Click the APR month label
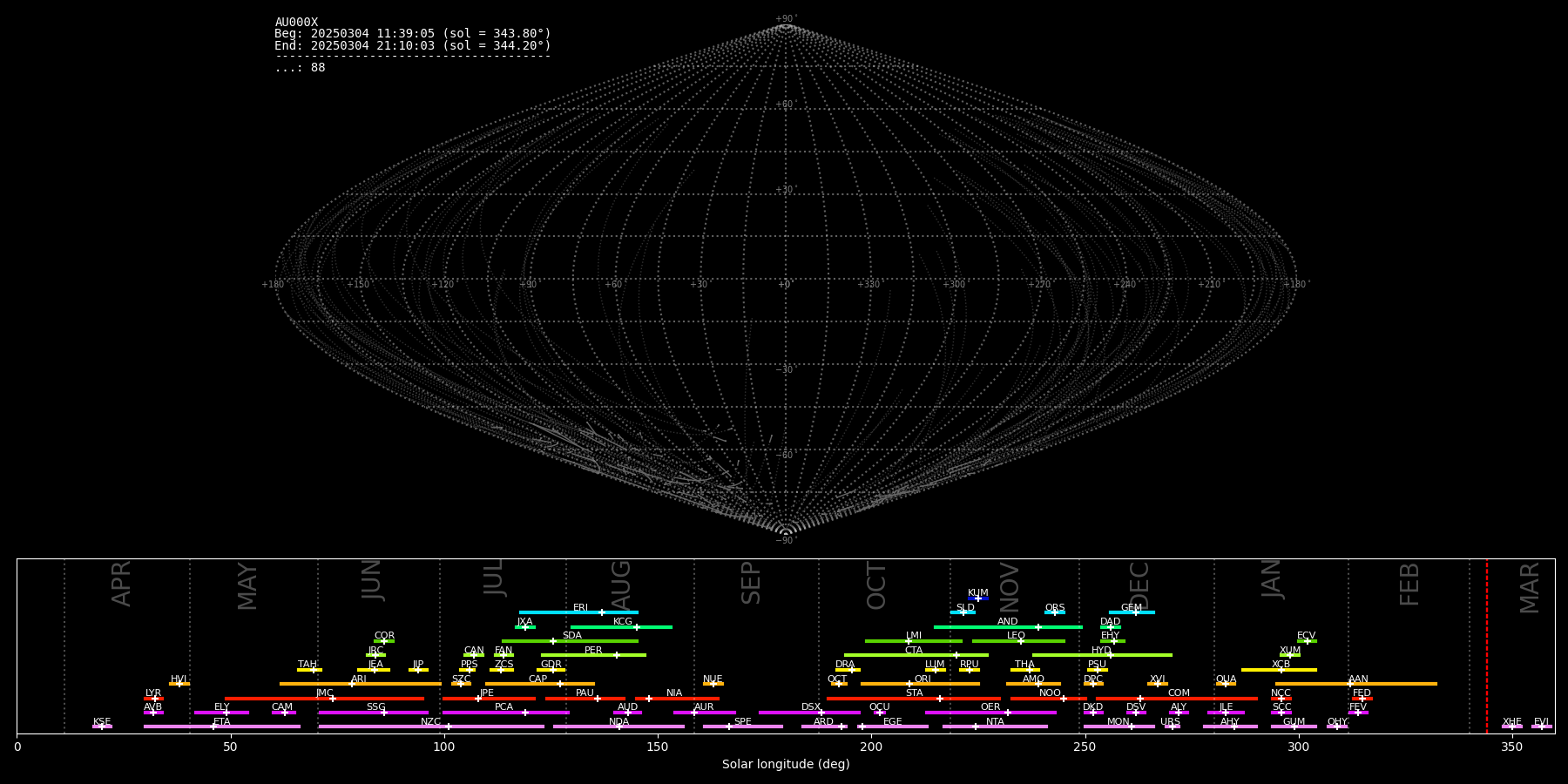Image resolution: width=1568 pixels, height=784 pixels. (x=121, y=584)
